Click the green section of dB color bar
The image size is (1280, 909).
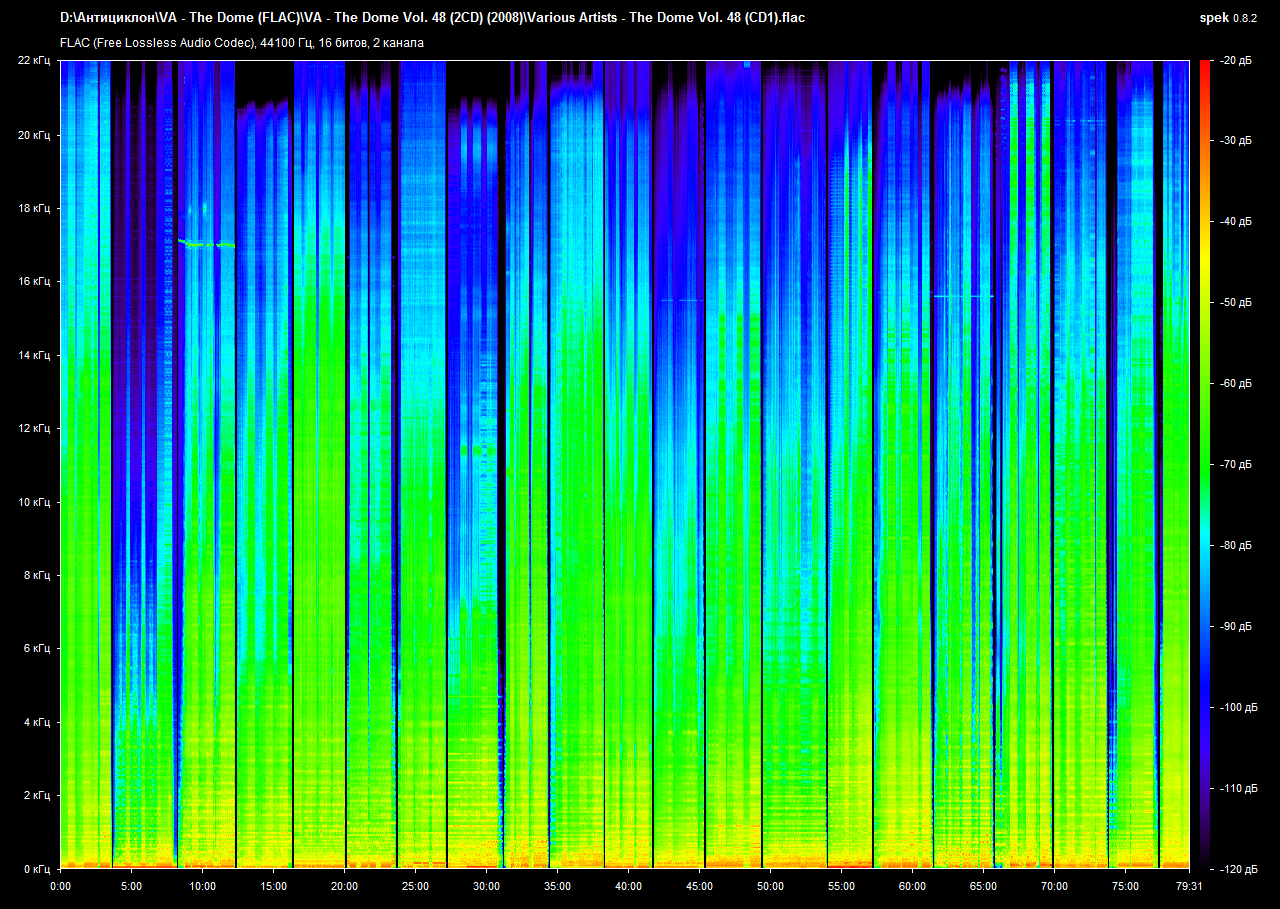(x=1204, y=420)
